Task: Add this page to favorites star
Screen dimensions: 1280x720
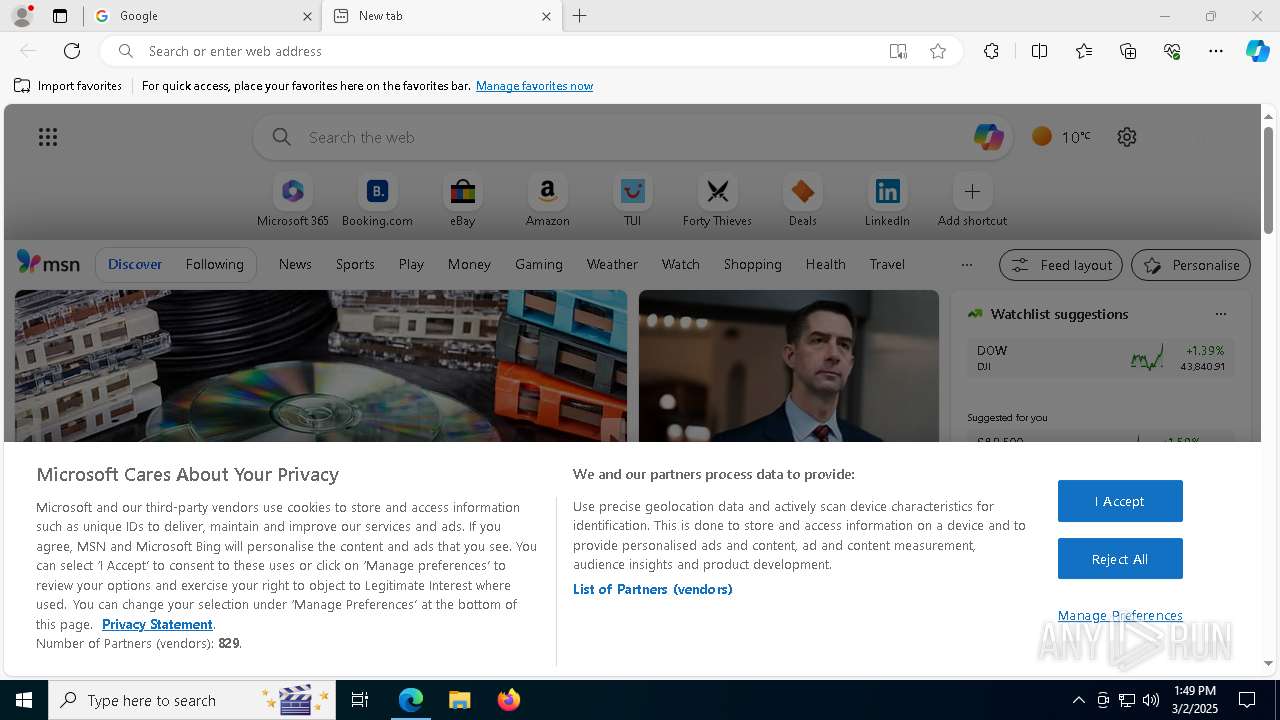Action: click(938, 51)
